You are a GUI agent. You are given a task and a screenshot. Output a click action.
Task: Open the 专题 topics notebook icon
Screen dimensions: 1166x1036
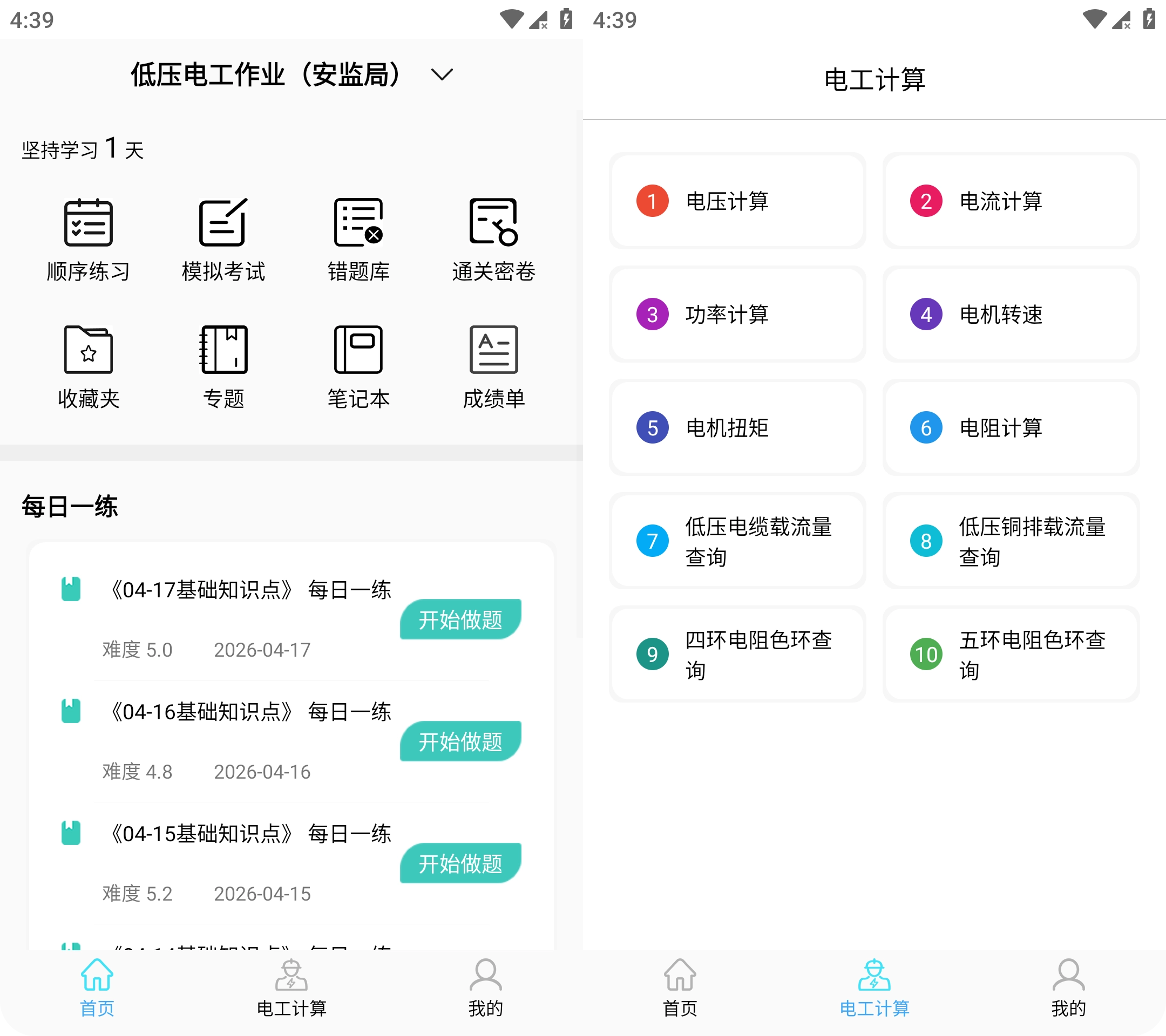pos(223,350)
